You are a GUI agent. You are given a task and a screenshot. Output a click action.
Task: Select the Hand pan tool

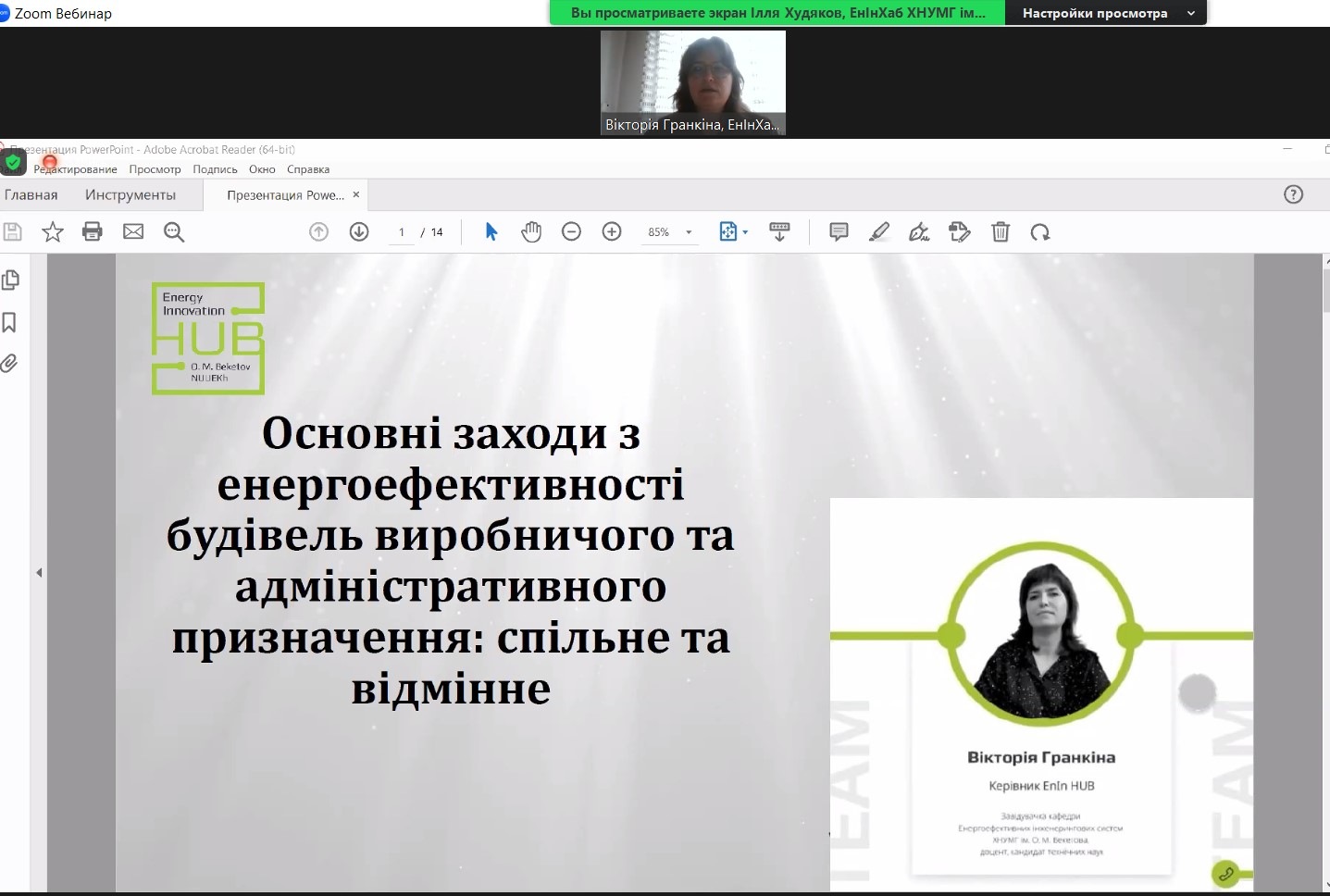pos(531,231)
